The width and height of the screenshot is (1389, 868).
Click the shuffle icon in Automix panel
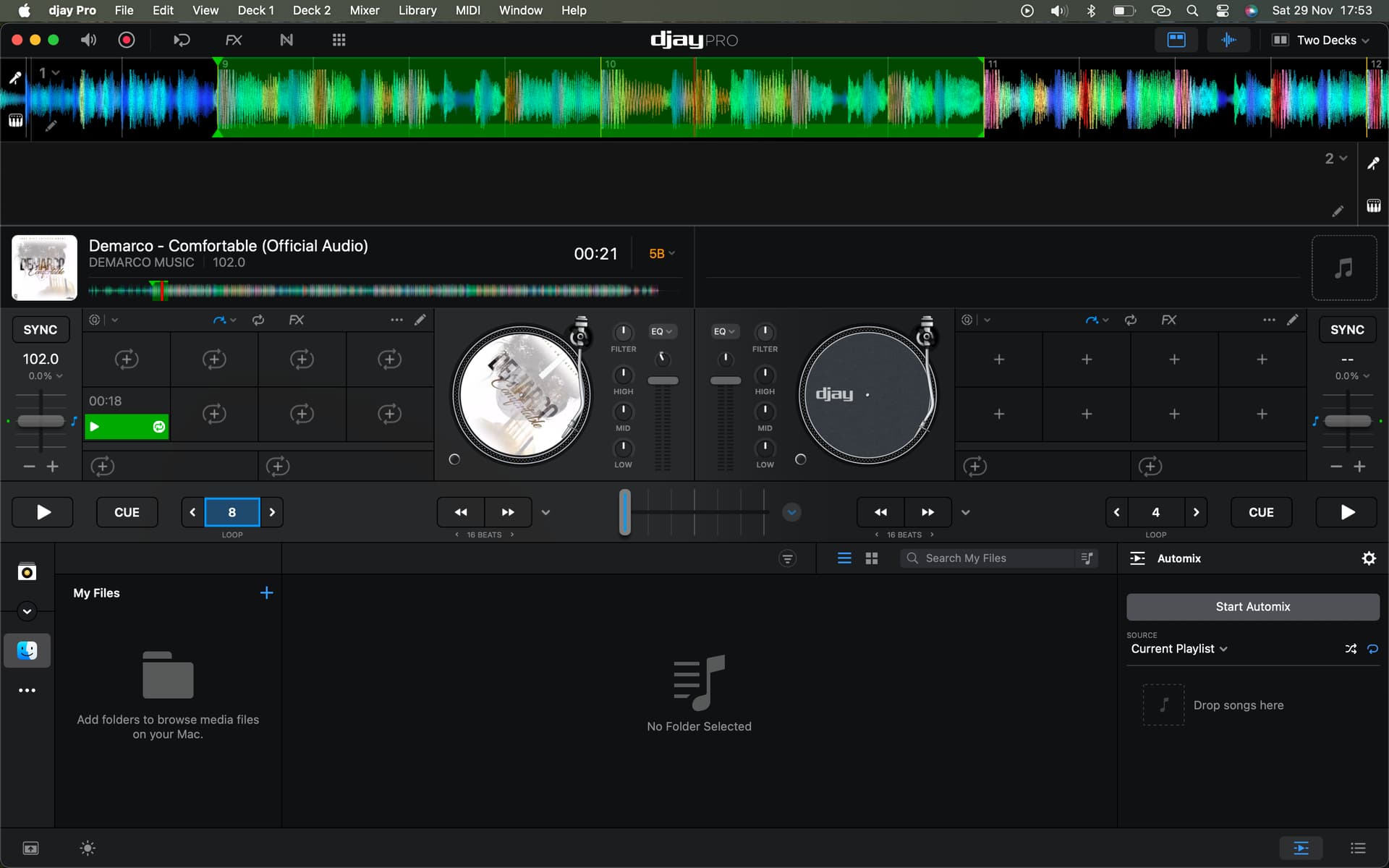(1350, 649)
